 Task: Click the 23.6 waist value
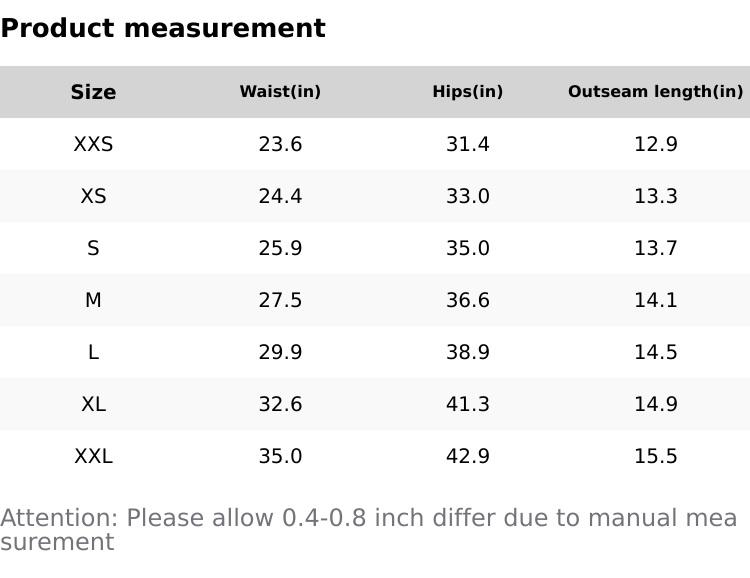280,144
